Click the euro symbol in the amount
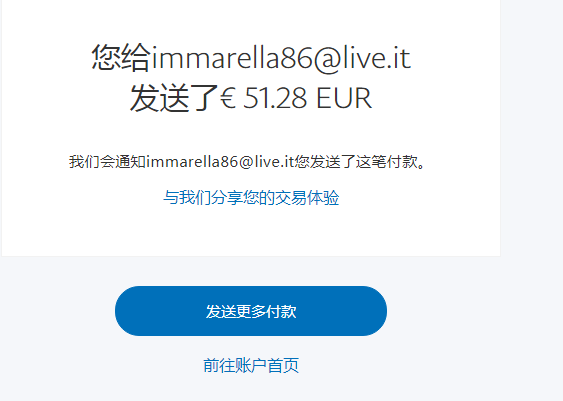 pos(228,98)
